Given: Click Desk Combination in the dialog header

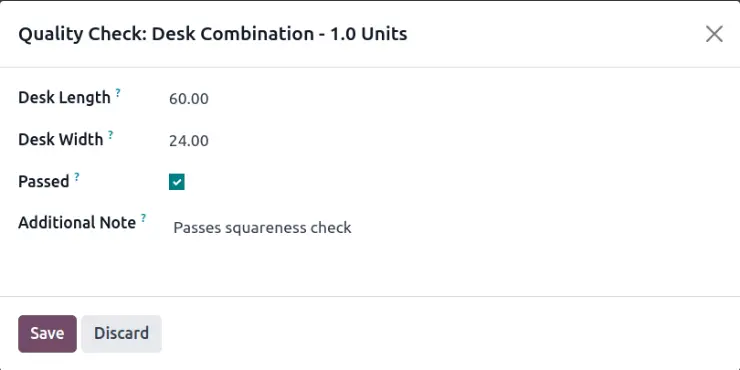Looking at the screenshot, I should pyautogui.click(x=233, y=34).
